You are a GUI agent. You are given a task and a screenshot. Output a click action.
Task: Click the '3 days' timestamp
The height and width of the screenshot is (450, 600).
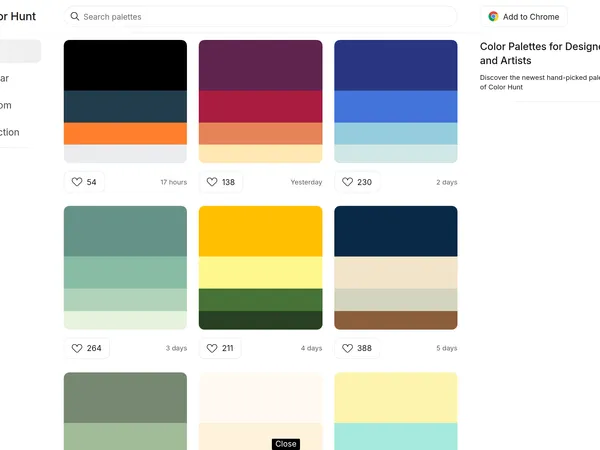click(x=176, y=348)
